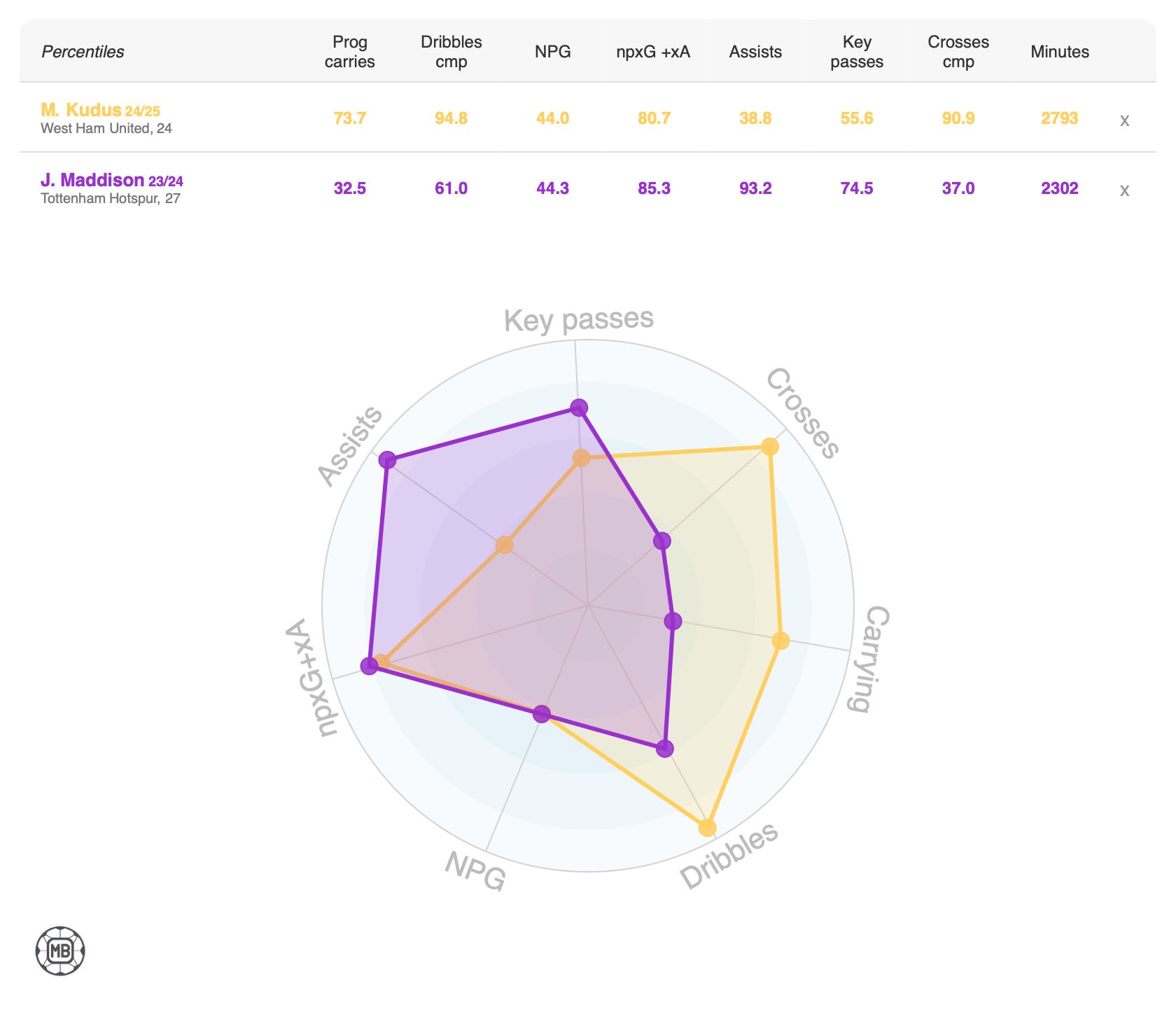Select Maddison's purple NPG data point

click(x=541, y=714)
